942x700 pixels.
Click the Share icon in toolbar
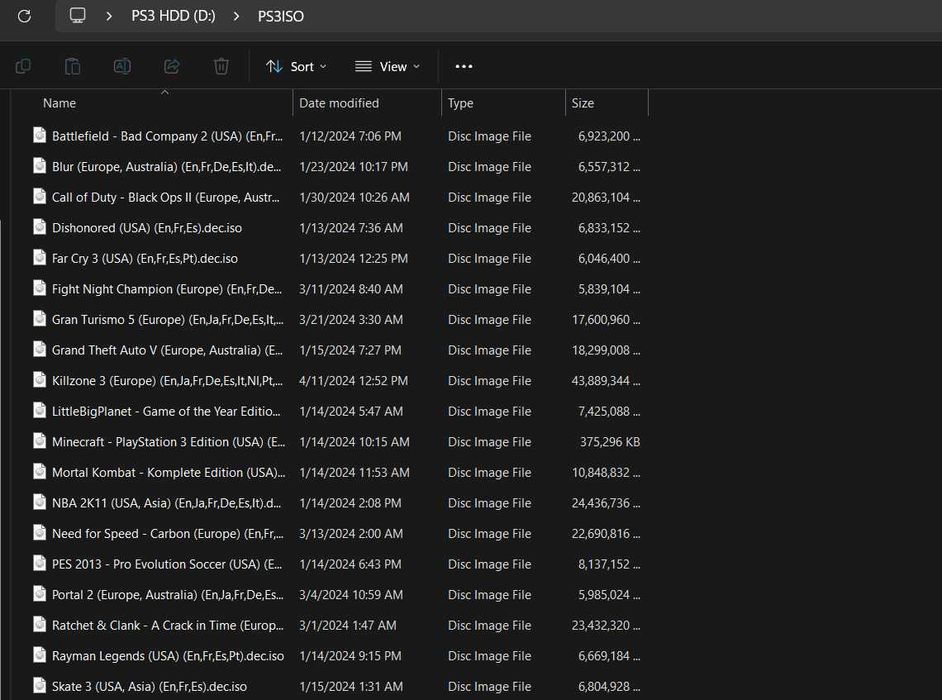click(x=172, y=66)
